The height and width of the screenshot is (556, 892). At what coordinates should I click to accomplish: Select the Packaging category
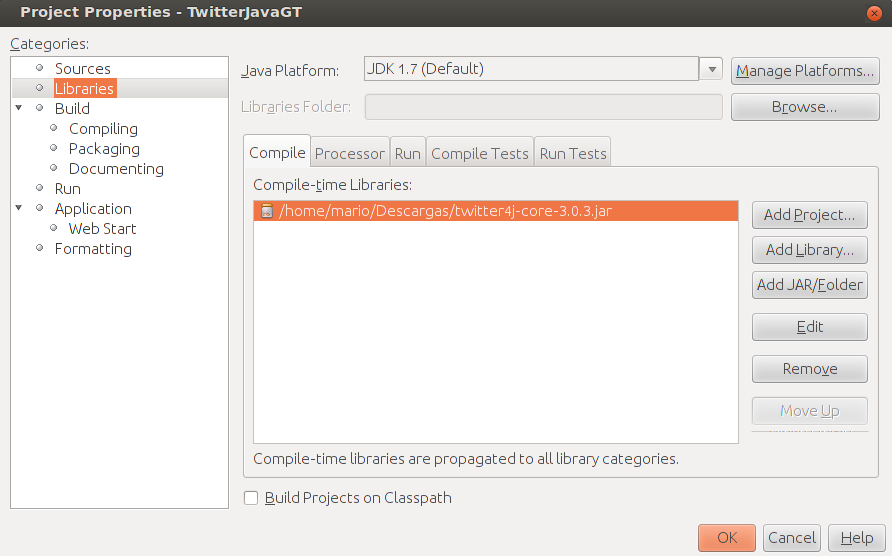(x=104, y=149)
